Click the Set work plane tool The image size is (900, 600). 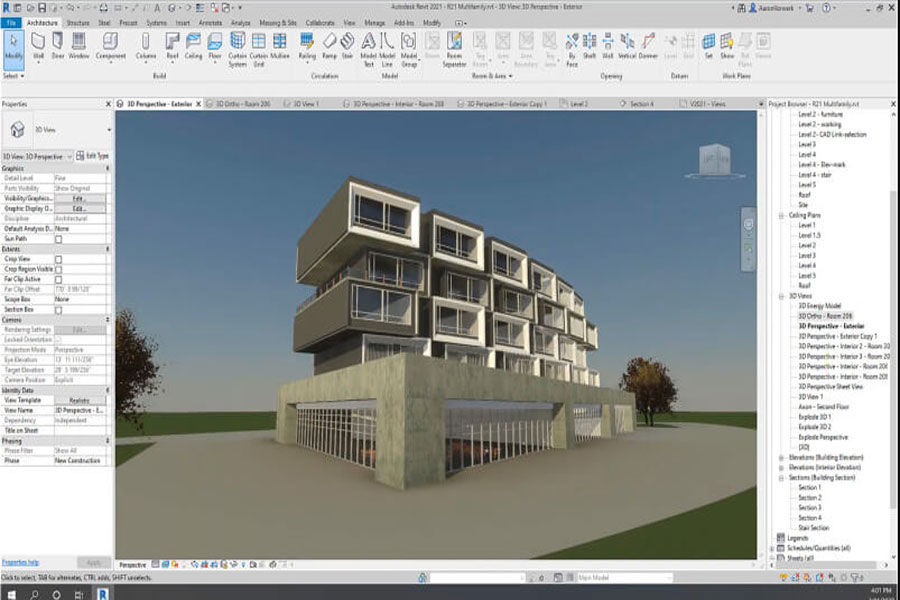[709, 46]
